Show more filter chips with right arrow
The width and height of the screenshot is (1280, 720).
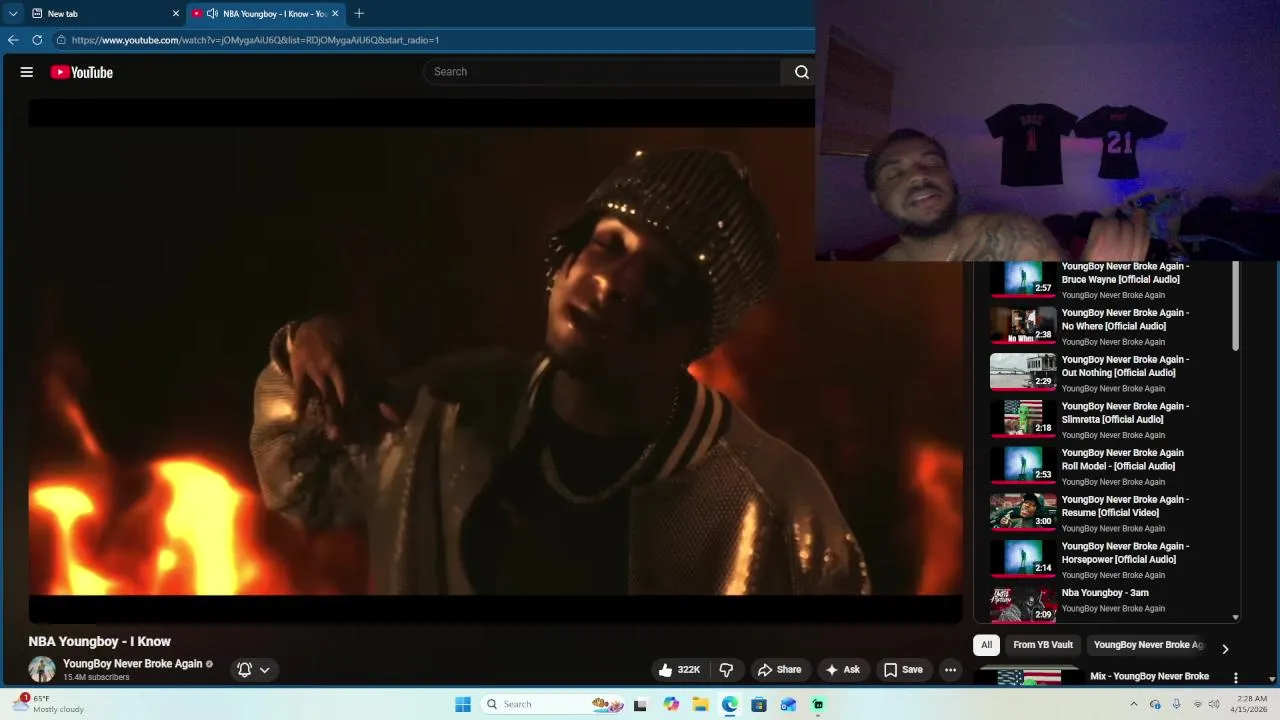1225,648
